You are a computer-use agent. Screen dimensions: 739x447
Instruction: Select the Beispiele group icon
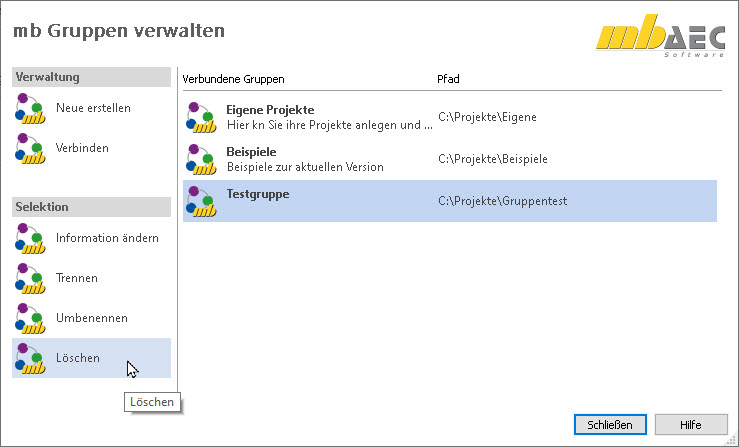(201, 159)
